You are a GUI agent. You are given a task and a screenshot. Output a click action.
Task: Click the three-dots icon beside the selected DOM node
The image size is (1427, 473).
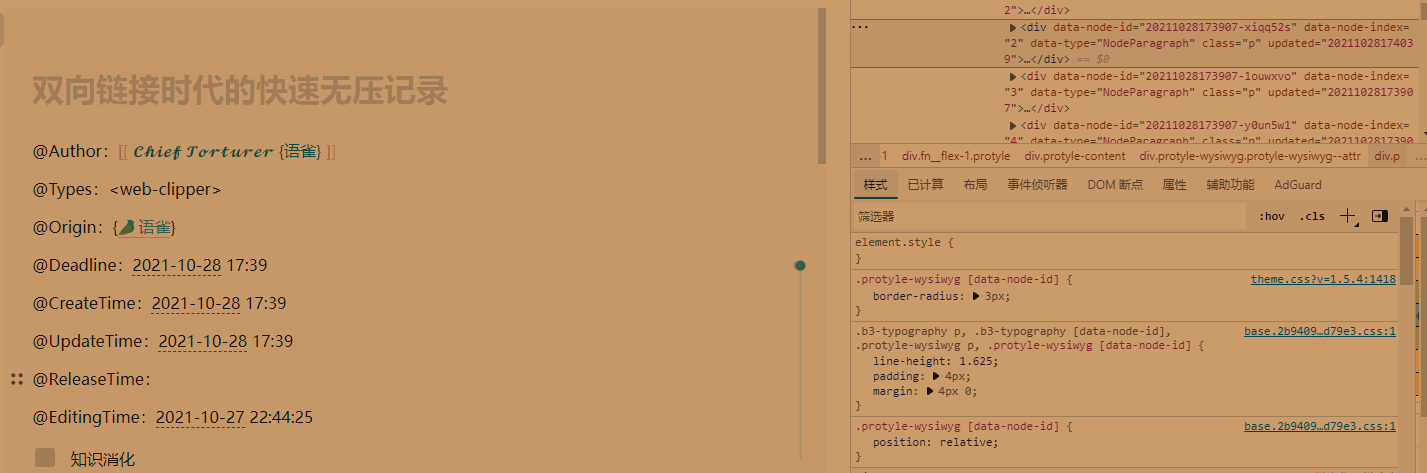(x=860, y=27)
